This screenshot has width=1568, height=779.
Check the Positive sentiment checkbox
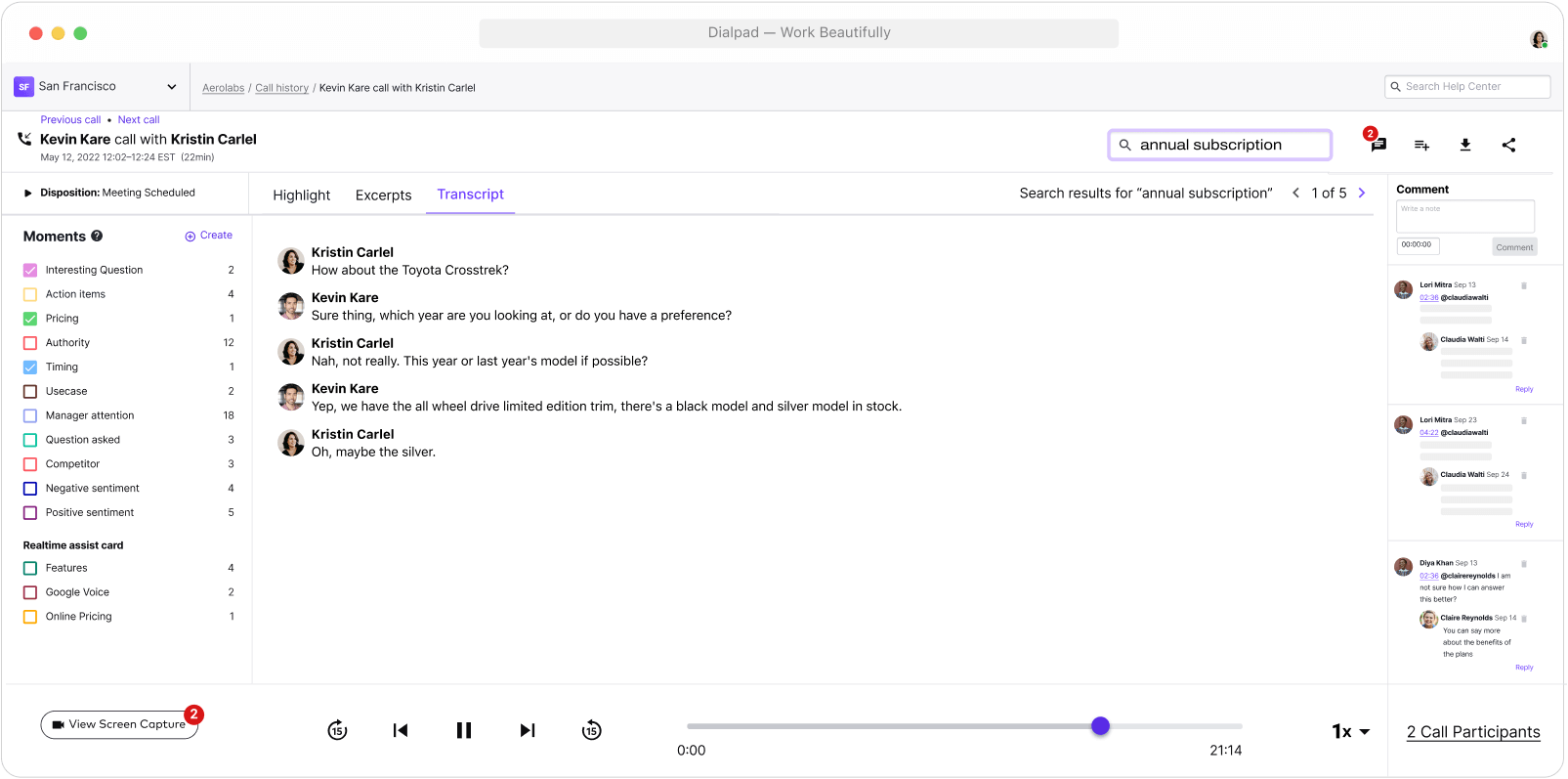click(30, 512)
